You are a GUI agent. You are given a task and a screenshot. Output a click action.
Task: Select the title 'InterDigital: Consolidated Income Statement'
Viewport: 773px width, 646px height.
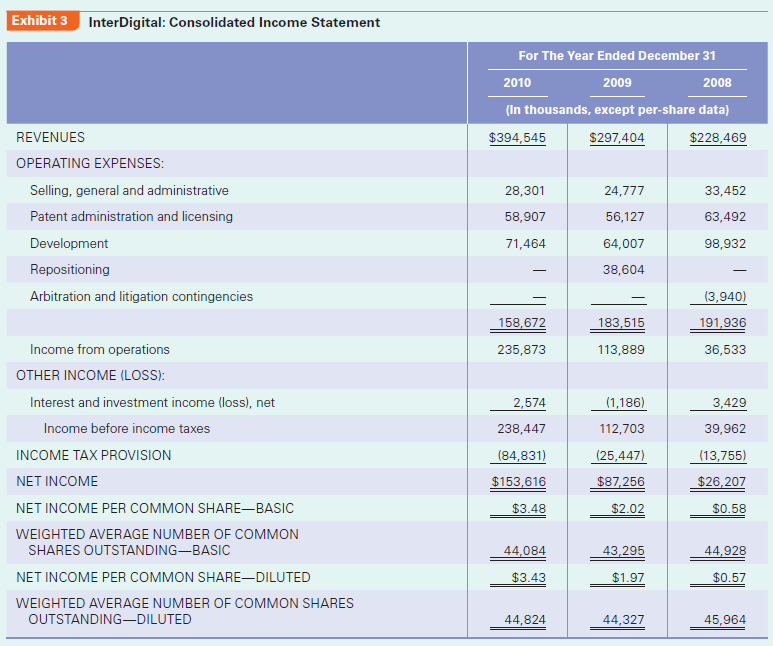pos(234,23)
